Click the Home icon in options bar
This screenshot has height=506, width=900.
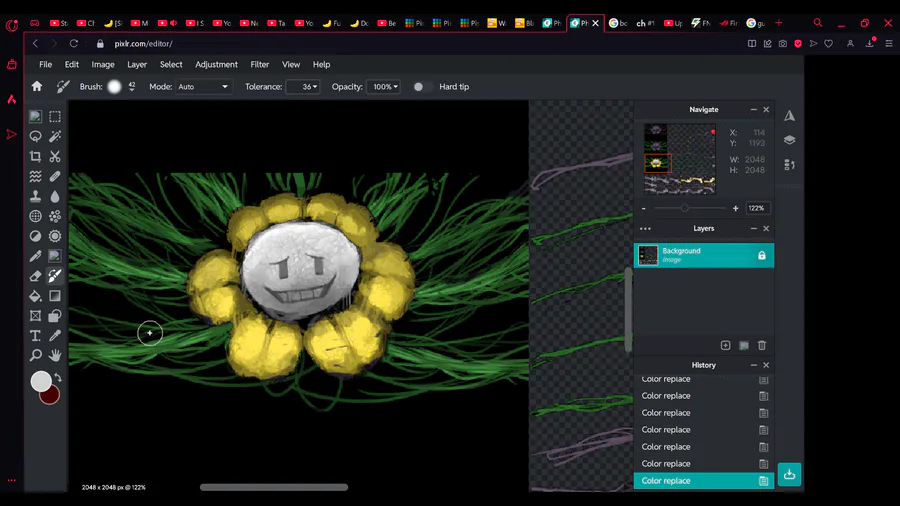[x=37, y=87]
